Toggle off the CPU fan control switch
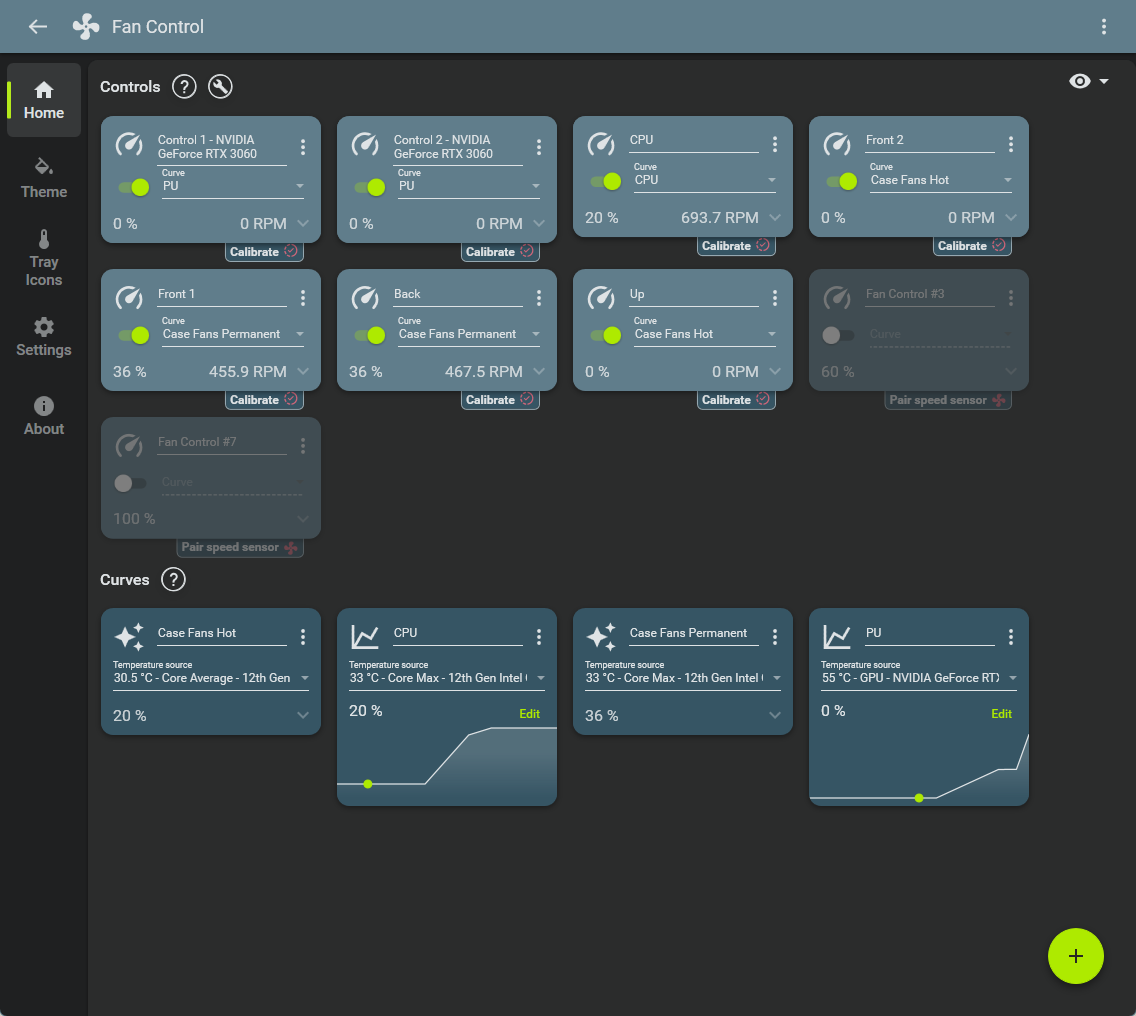 coord(606,181)
